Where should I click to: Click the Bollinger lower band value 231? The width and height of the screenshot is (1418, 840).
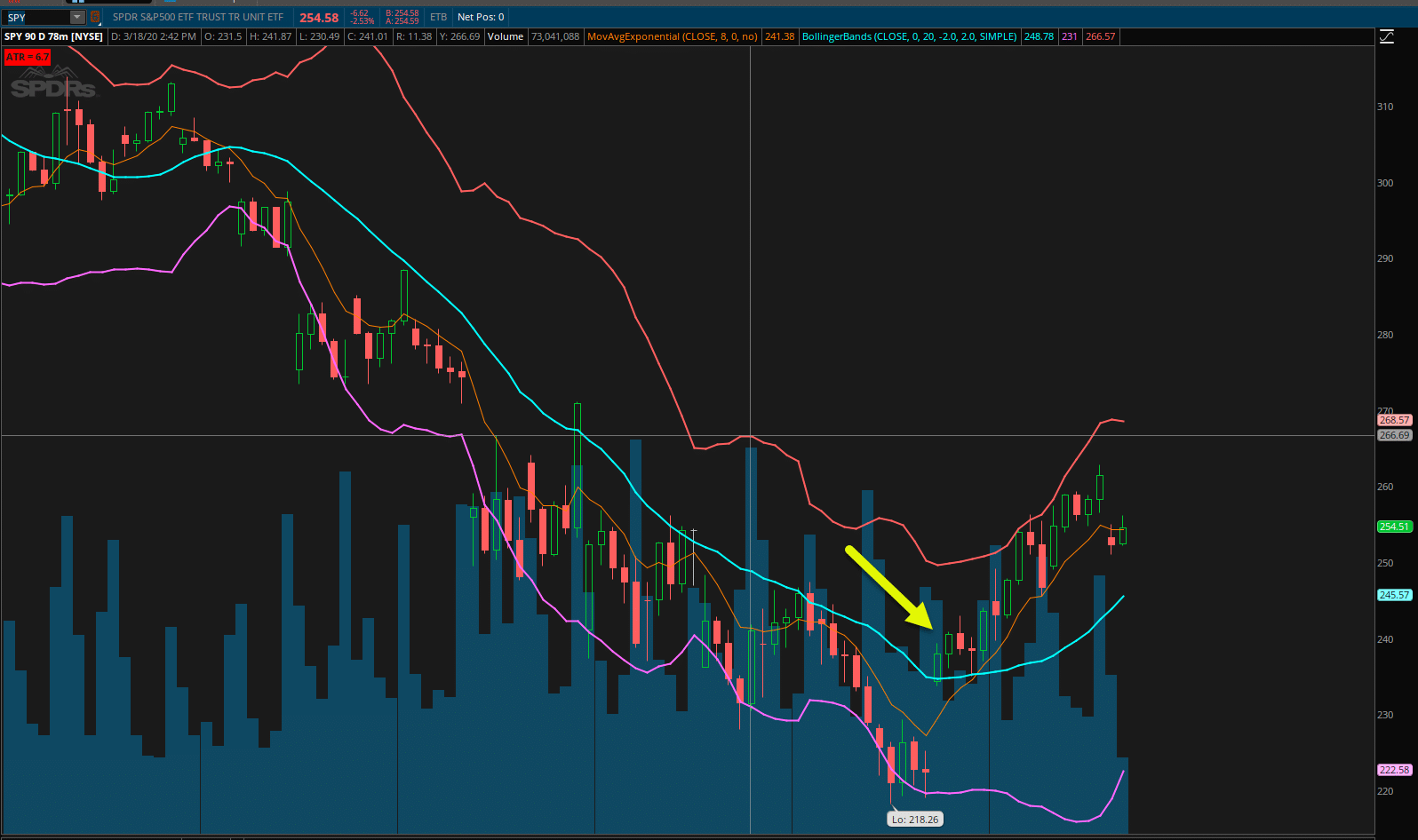[1070, 36]
